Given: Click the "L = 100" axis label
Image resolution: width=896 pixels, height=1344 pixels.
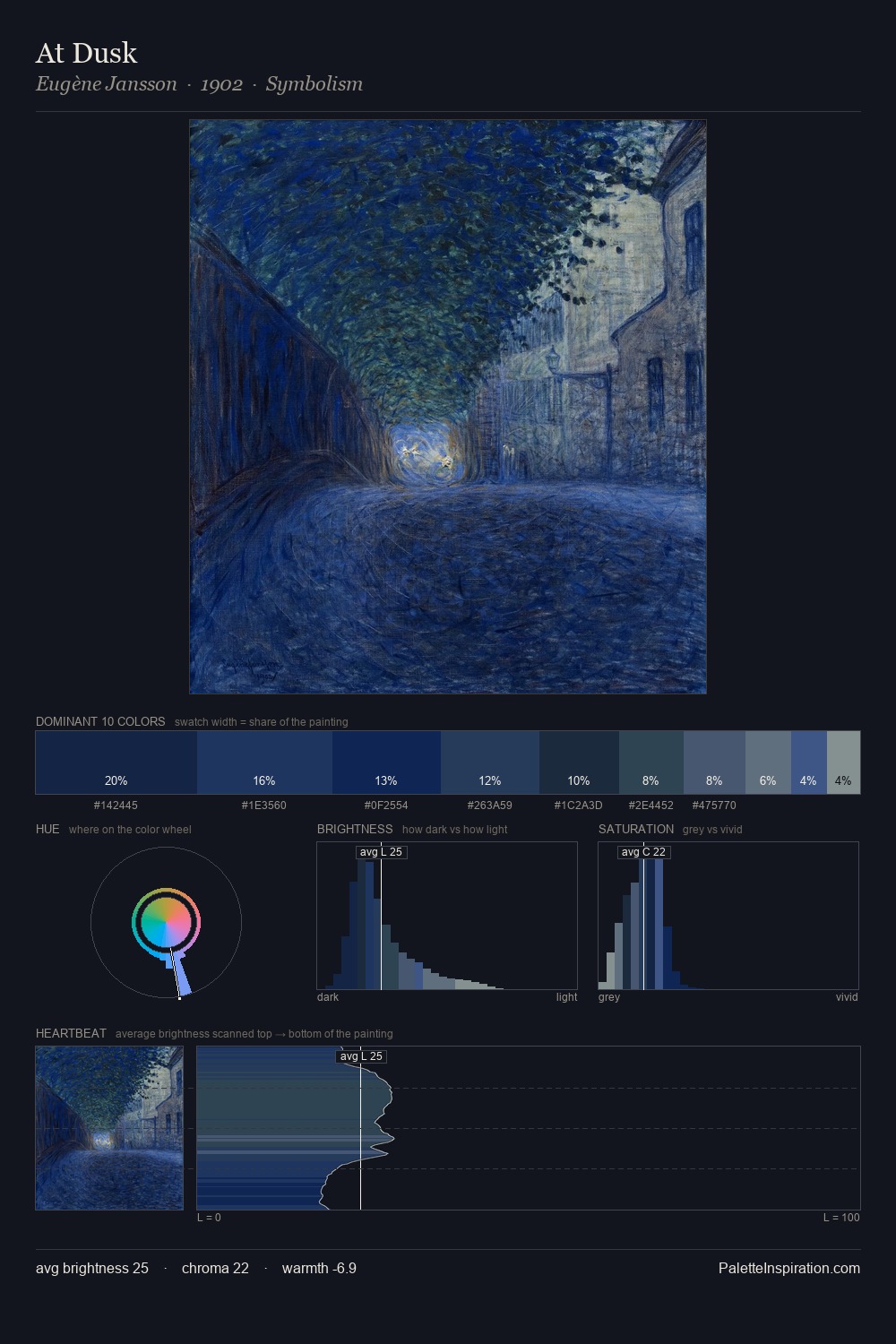Looking at the screenshot, I should pos(841,1218).
